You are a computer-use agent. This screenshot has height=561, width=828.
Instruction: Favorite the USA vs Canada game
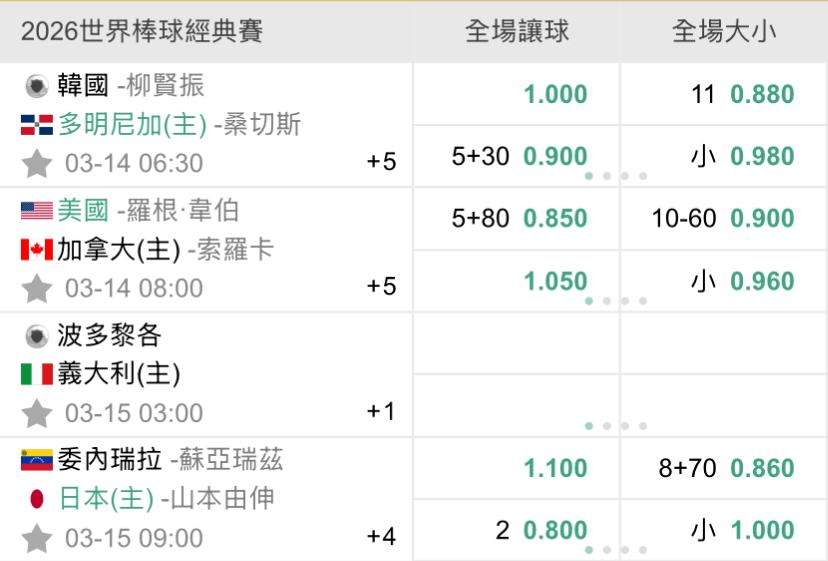pos(37,288)
